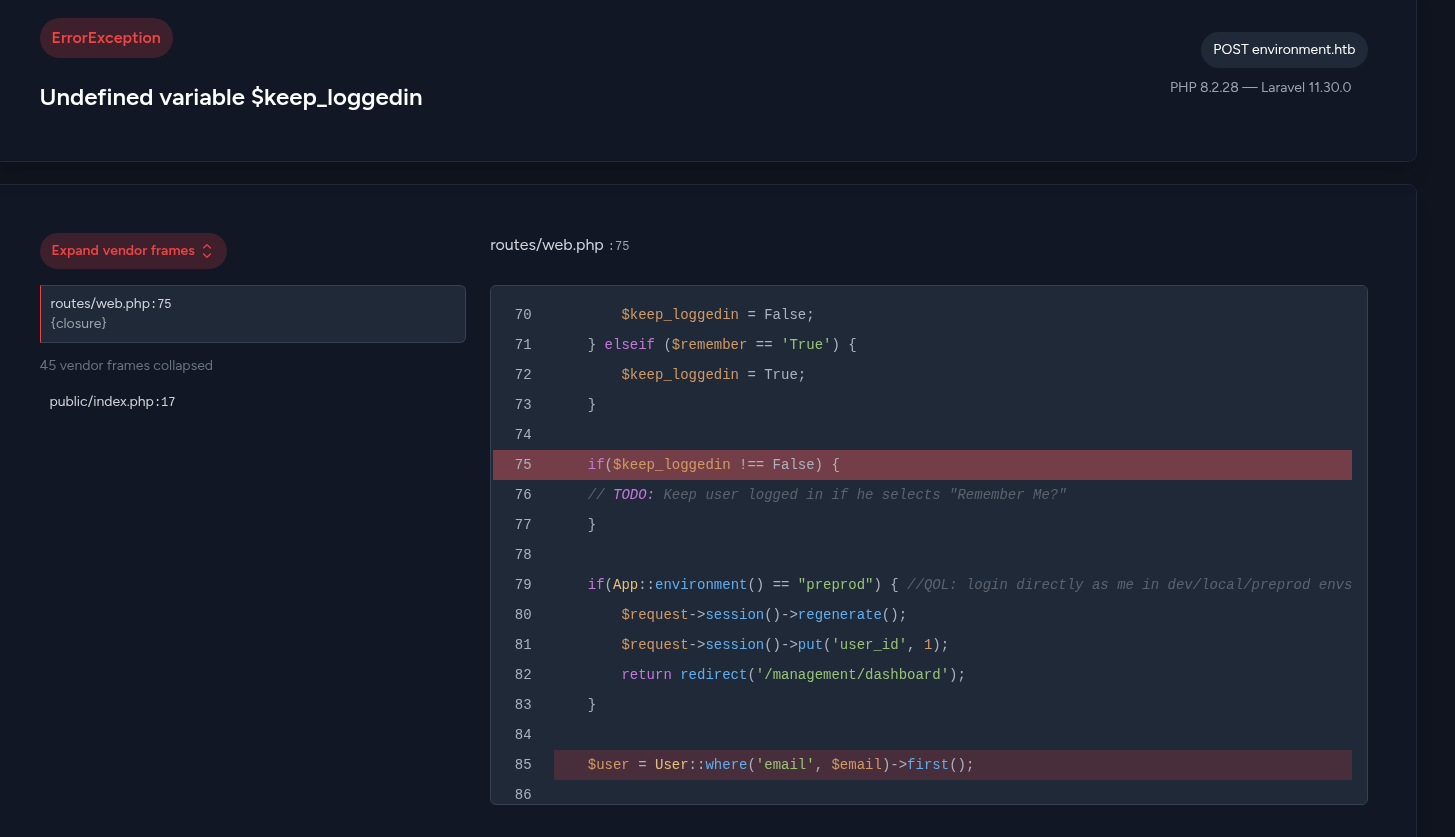Click line 81 session put 'user_id' statement
The image size is (1455, 837).
(785, 645)
